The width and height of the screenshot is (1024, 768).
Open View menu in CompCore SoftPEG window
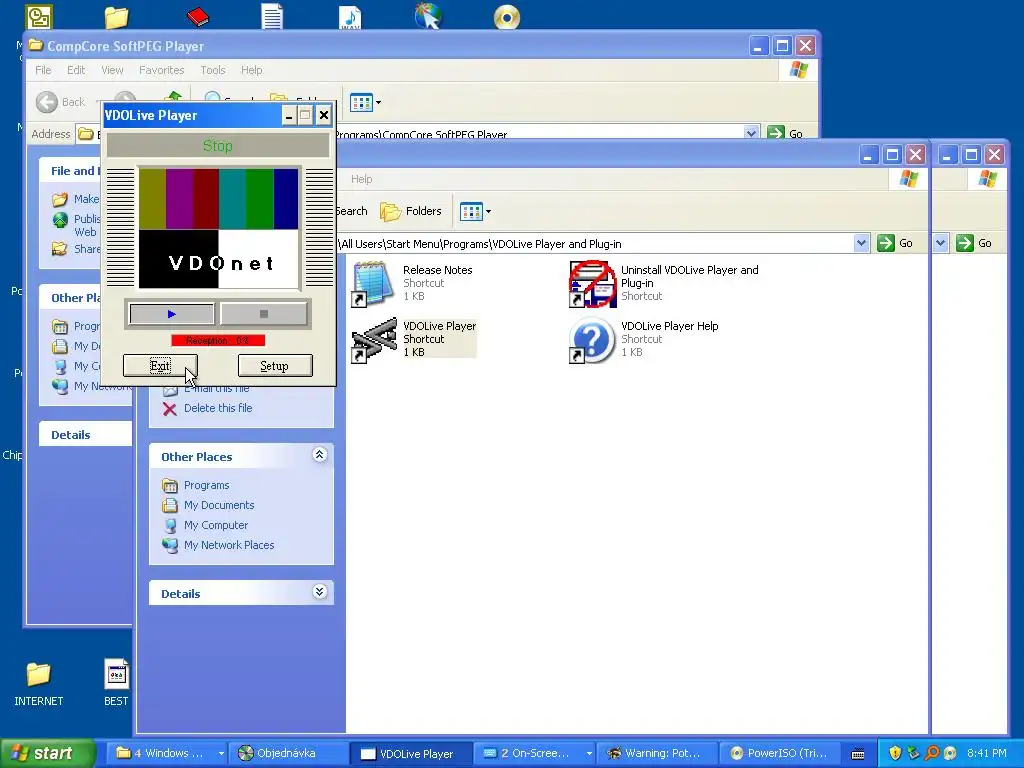112,70
